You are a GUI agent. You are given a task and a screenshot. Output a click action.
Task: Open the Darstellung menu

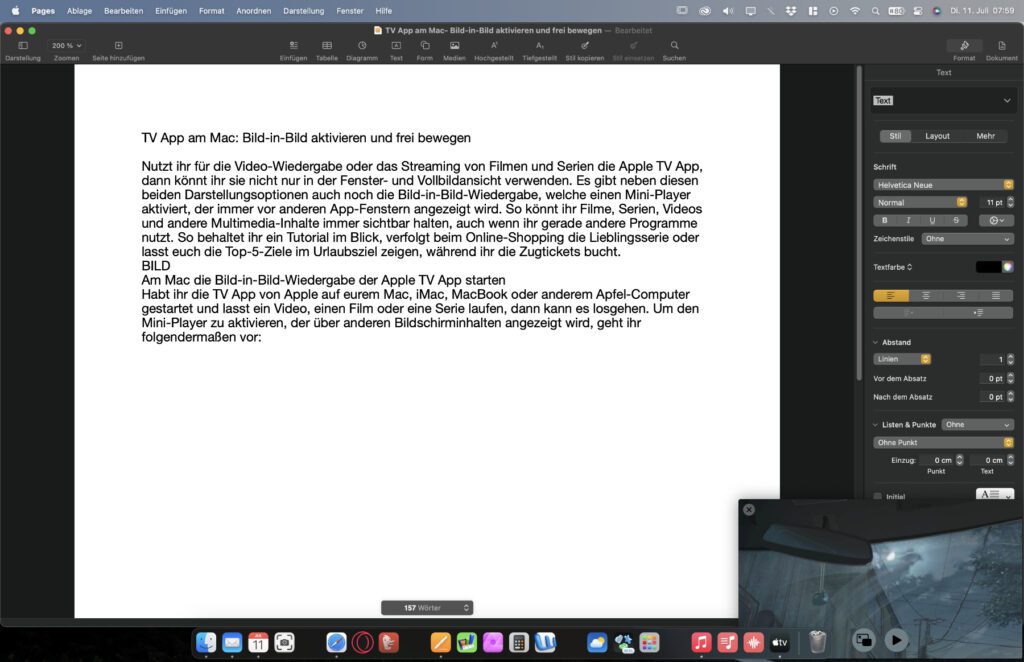pyautogui.click(x=303, y=11)
